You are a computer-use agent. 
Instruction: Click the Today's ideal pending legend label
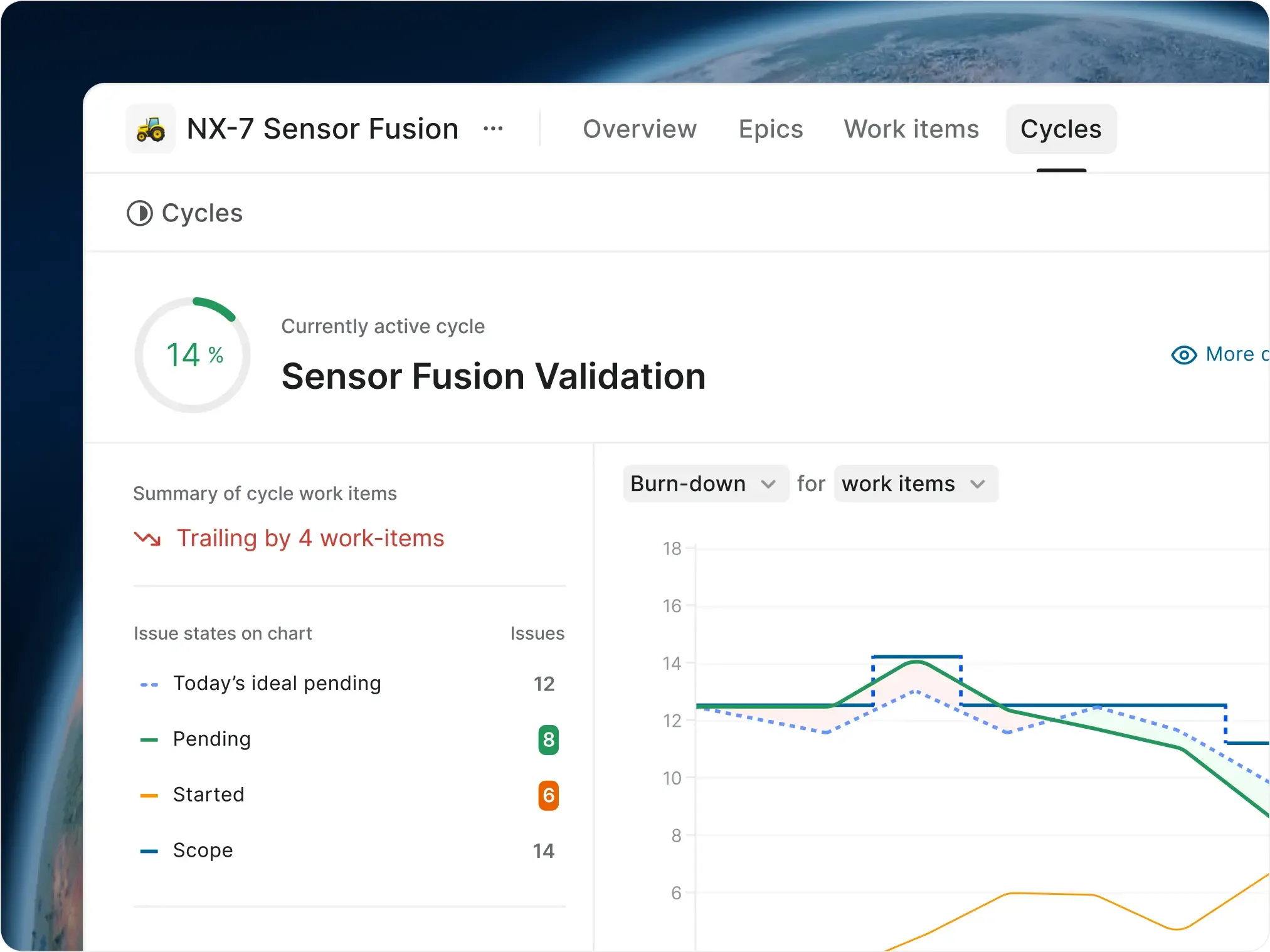277,684
